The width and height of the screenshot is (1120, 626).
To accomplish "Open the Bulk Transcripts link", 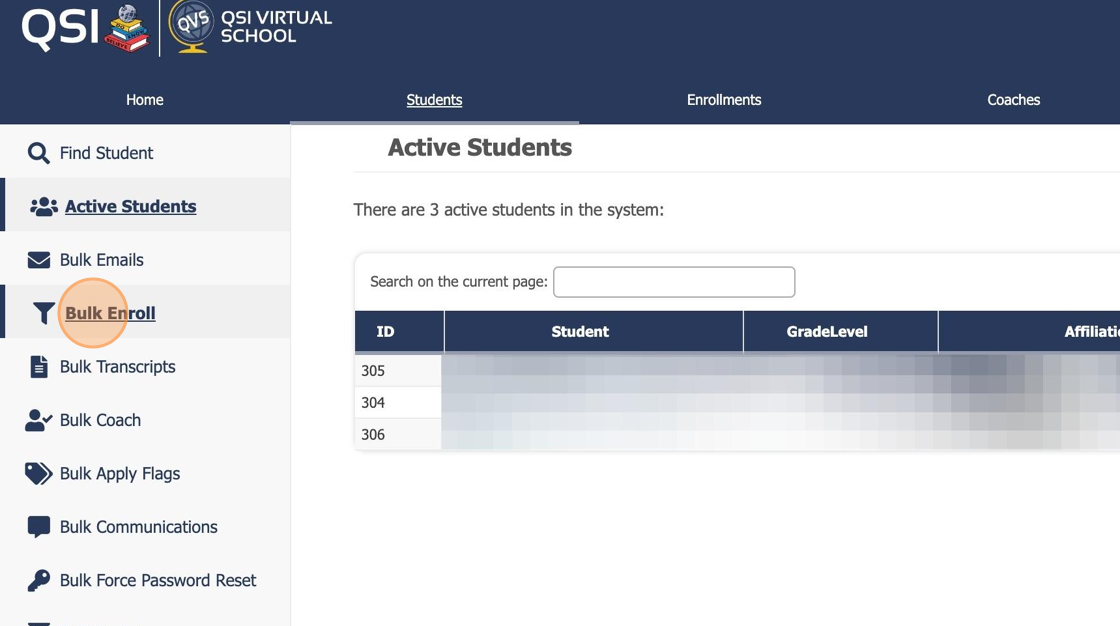I will [x=117, y=367].
